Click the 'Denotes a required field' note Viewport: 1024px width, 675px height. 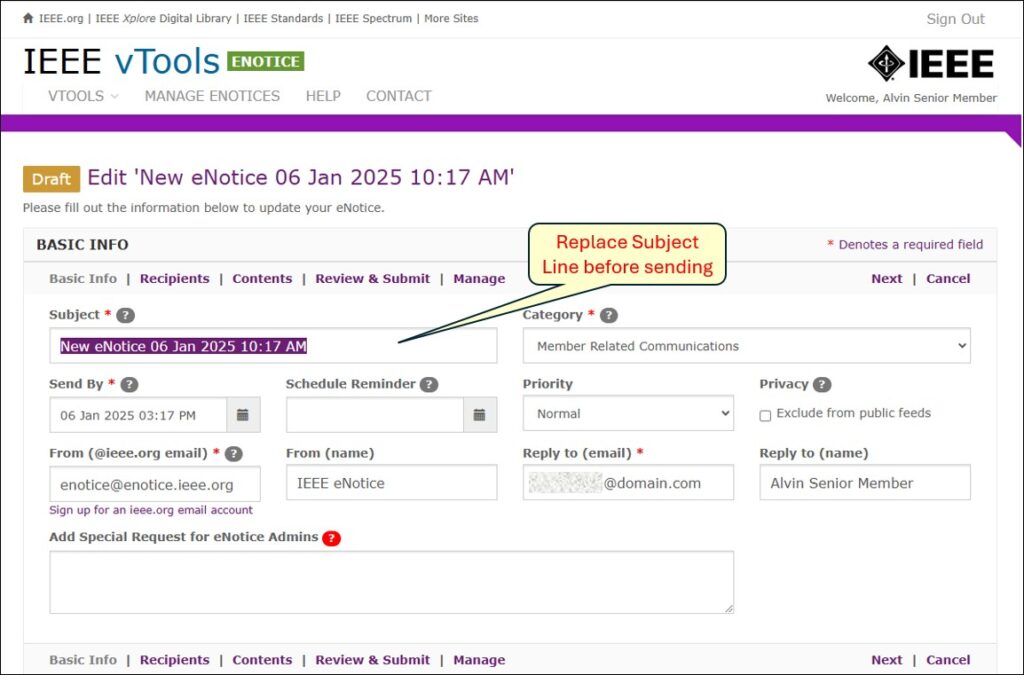905,245
